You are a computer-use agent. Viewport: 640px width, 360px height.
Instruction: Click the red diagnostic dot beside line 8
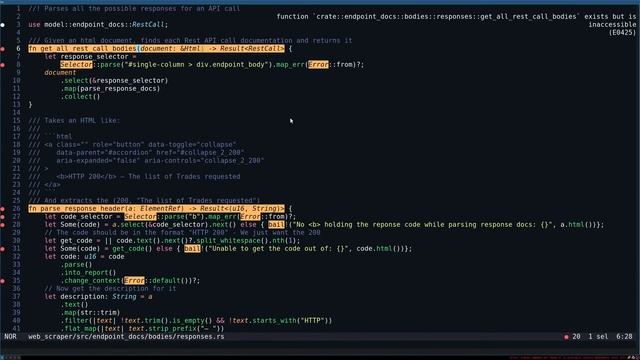click(x=2, y=65)
